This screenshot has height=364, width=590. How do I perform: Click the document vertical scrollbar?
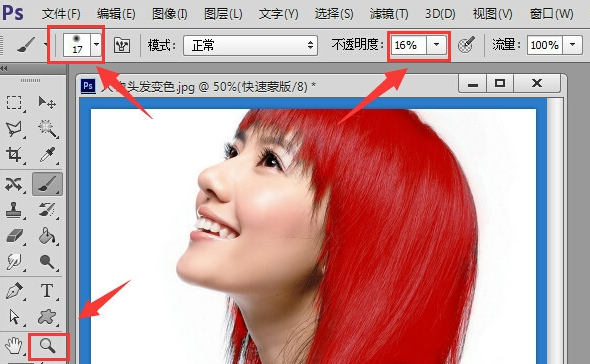[x=555, y=230]
